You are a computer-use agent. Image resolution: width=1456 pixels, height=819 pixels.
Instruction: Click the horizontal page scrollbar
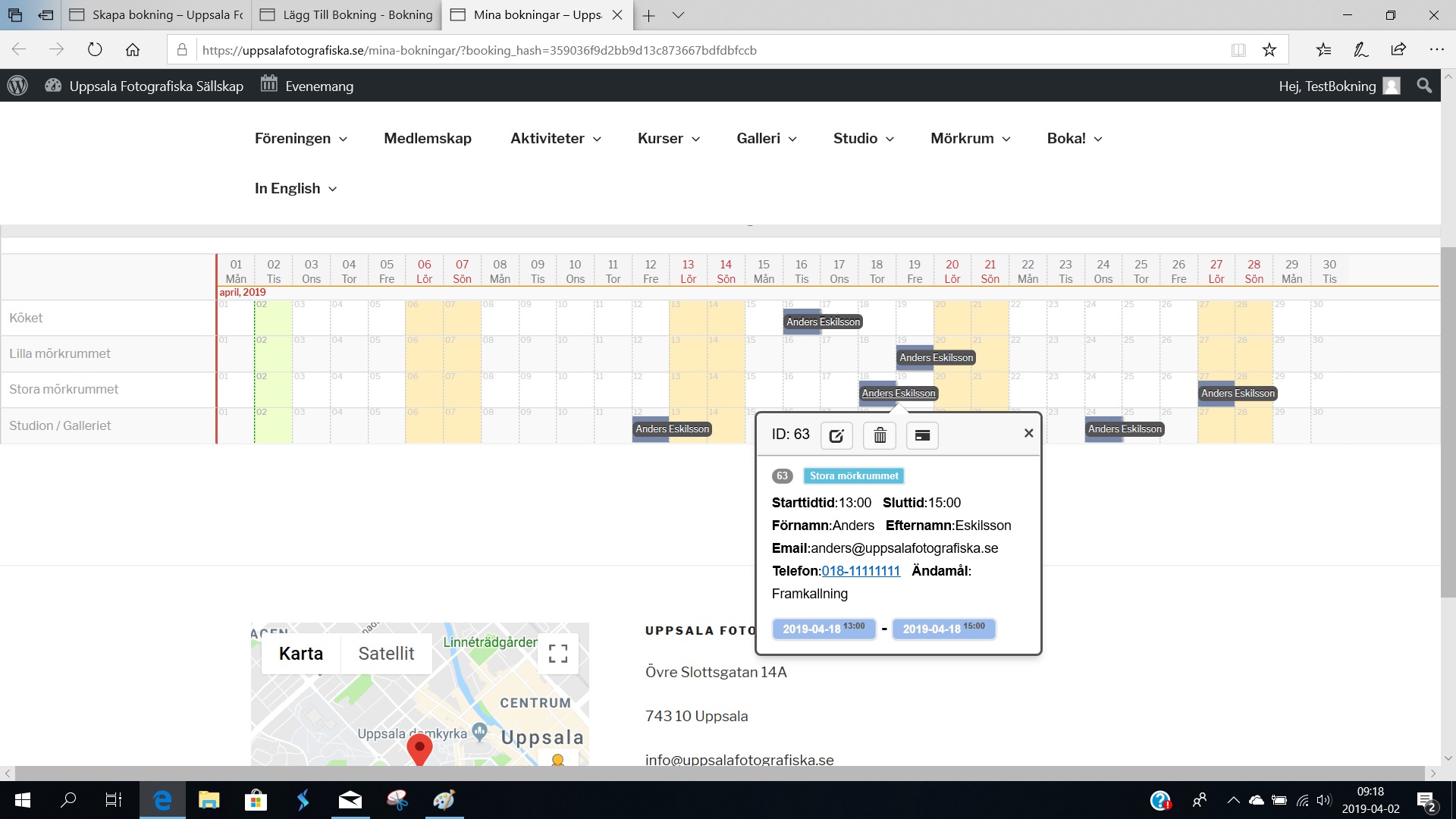tap(719, 773)
